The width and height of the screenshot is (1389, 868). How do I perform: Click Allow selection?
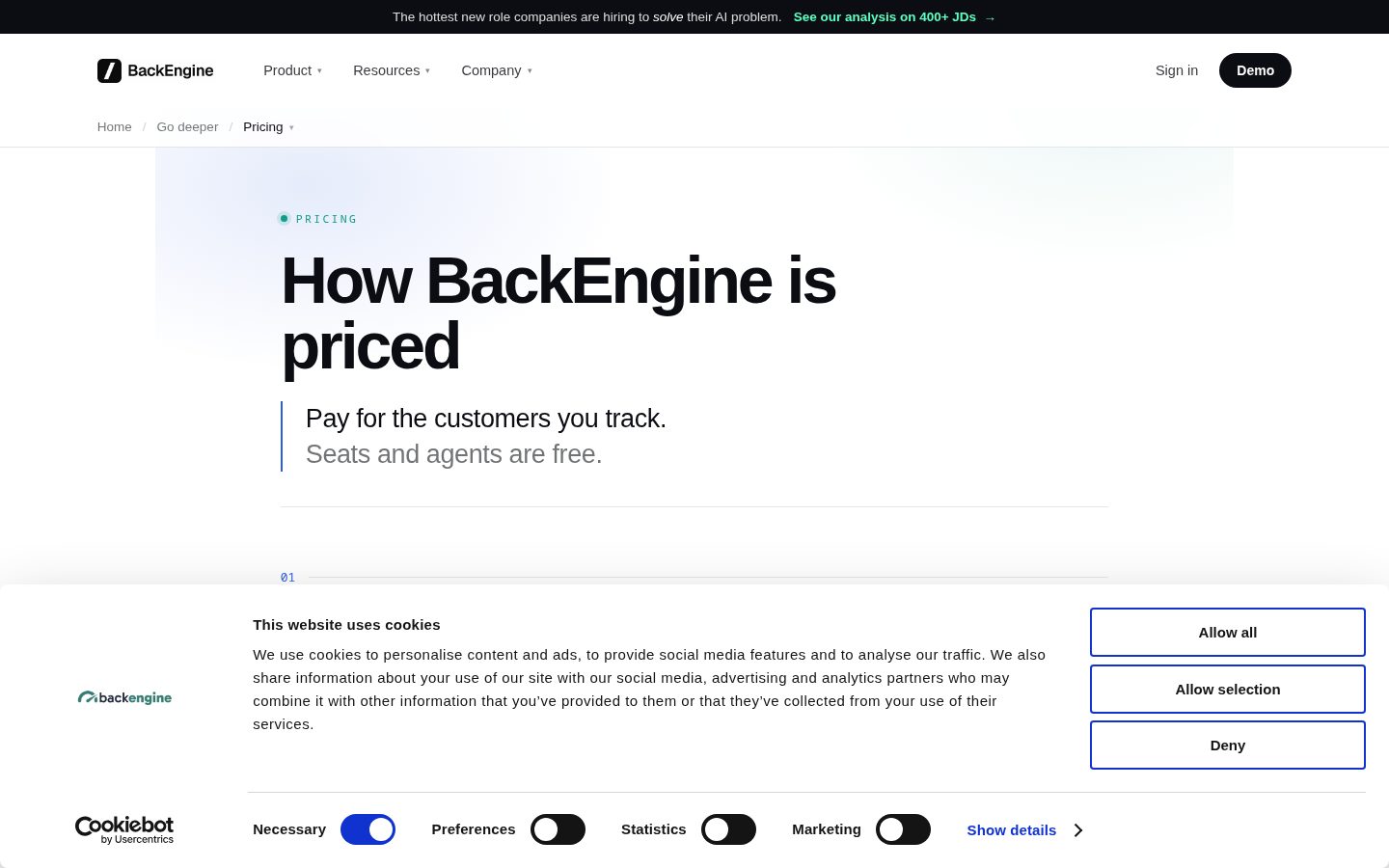(x=1228, y=690)
